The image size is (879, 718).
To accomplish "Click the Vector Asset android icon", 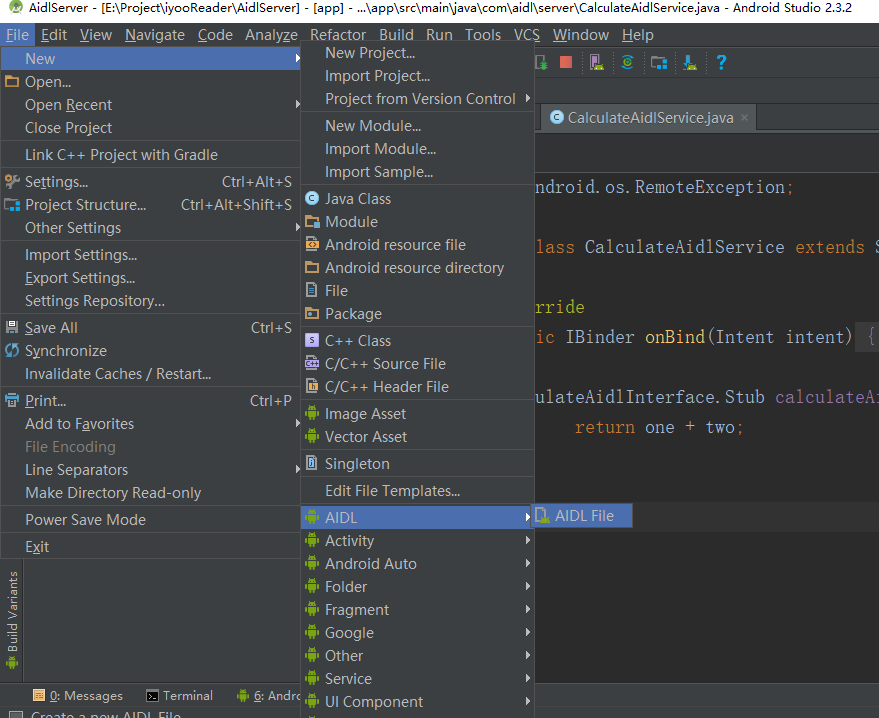I will click(x=312, y=436).
